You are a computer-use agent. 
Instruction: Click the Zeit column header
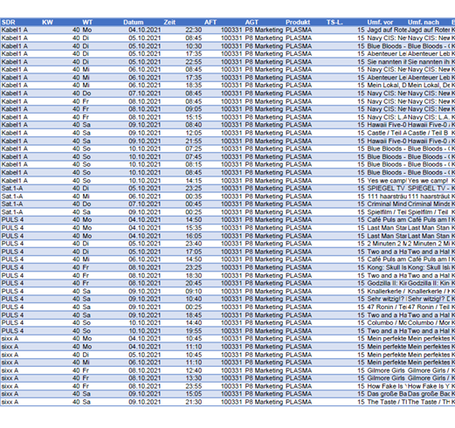(169, 22)
